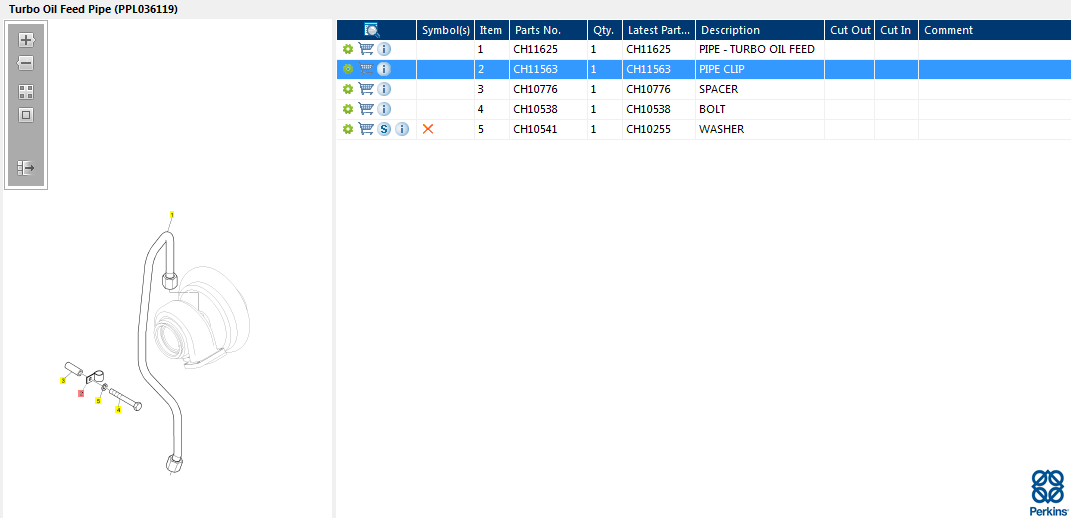
Task: Click the Perkins logo
Action: (x=1048, y=492)
